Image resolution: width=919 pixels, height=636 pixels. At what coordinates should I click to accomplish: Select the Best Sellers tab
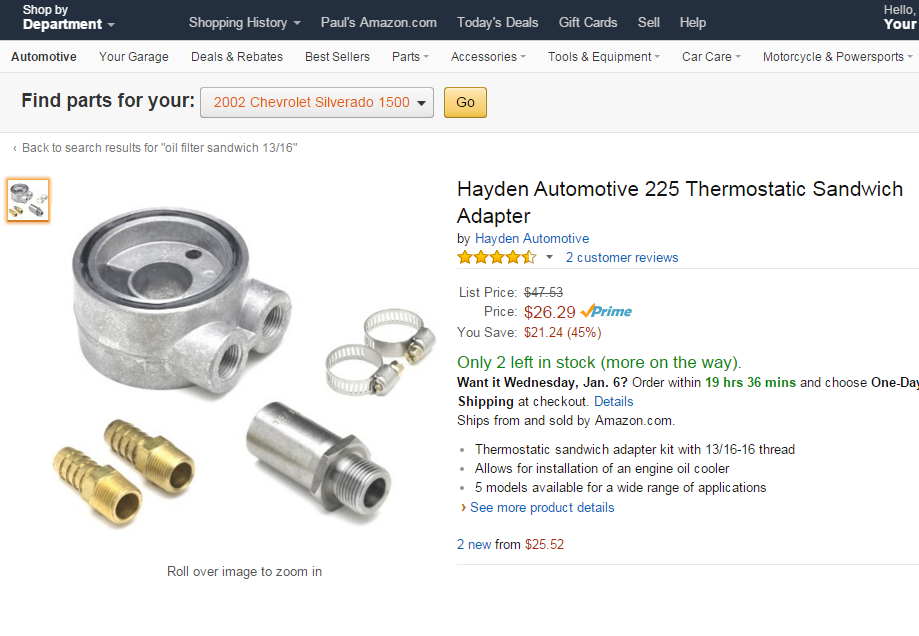337,57
